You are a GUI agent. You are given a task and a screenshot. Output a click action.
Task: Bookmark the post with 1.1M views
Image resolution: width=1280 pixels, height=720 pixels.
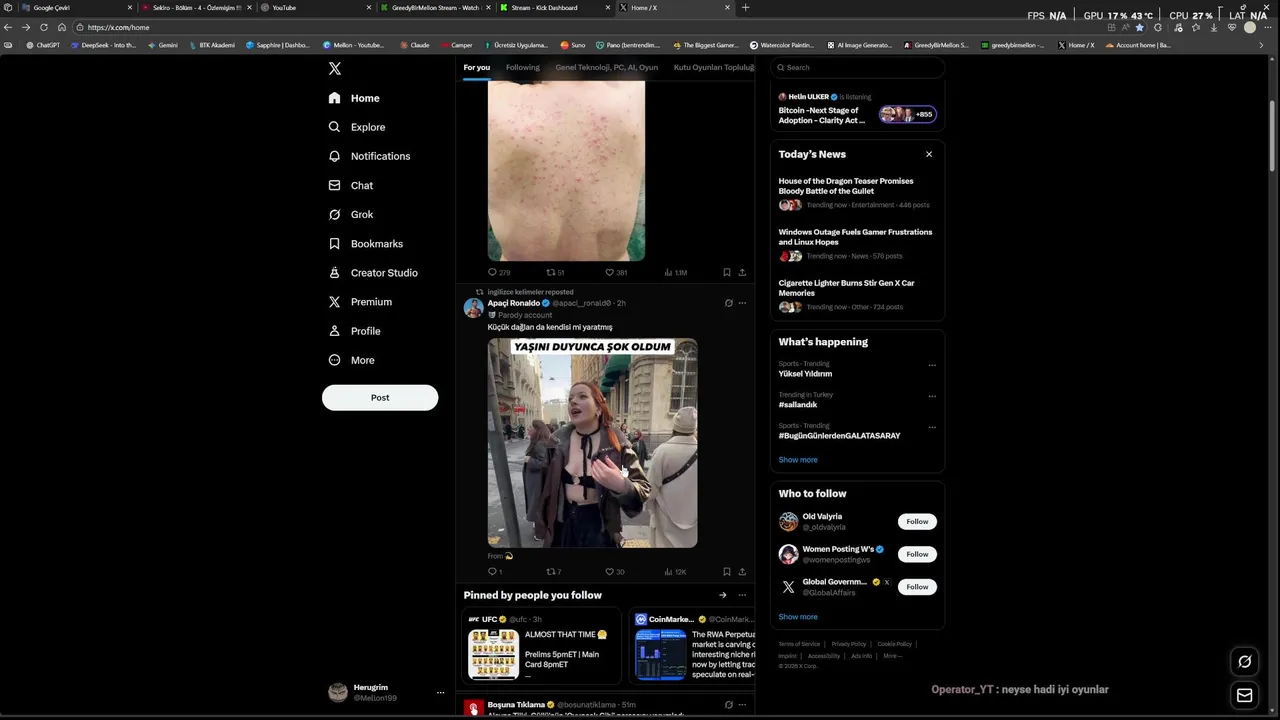tap(727, 272)
